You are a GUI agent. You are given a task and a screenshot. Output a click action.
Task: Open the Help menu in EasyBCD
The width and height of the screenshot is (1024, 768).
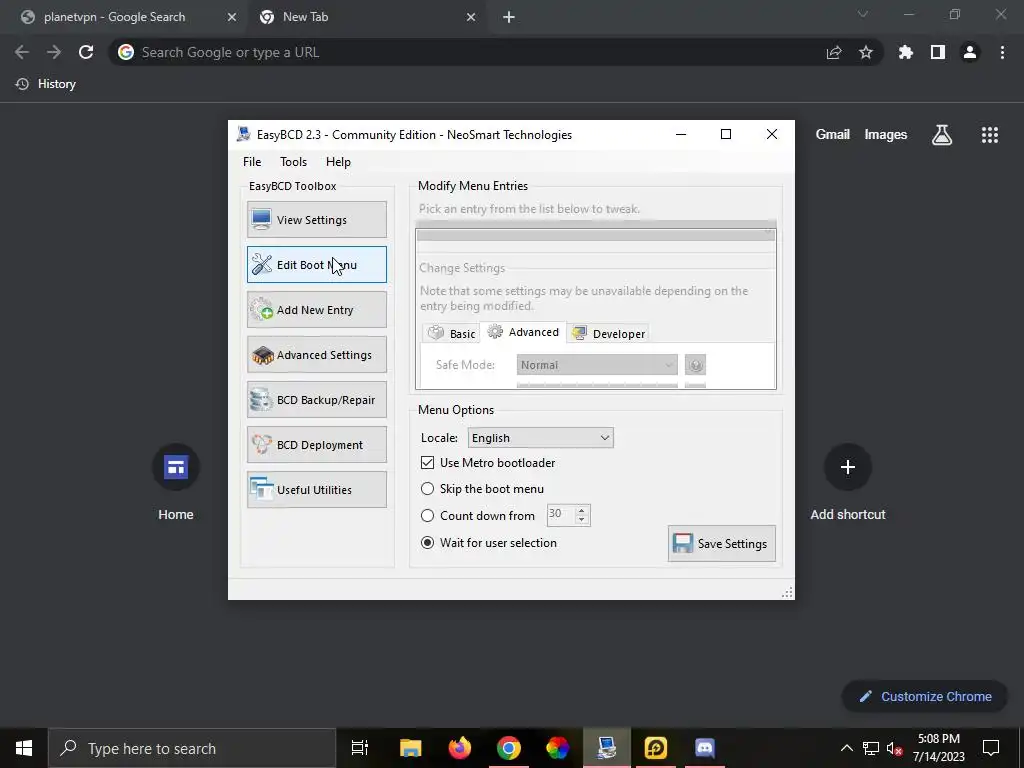(338, 162)
